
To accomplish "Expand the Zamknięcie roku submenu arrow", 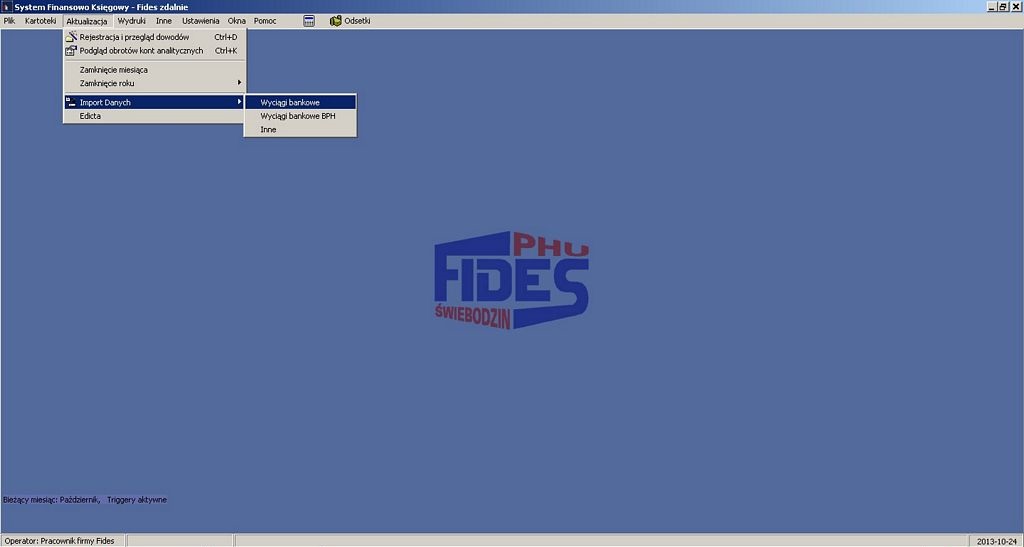I will 240,83.
